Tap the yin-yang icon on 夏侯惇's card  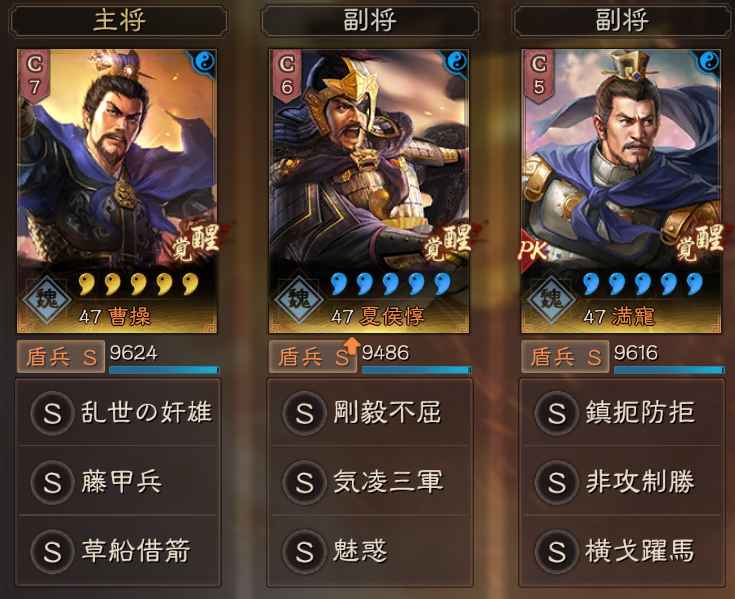coord(457,61)
